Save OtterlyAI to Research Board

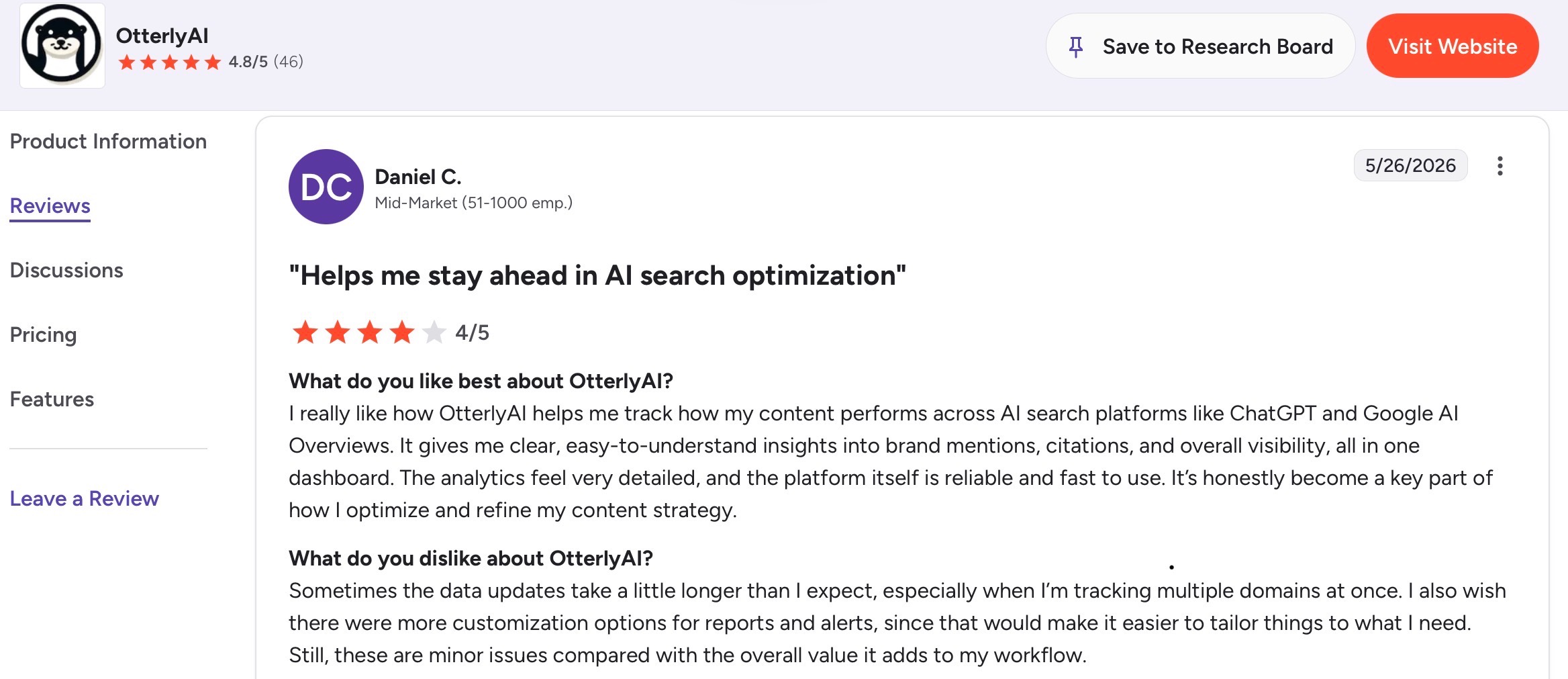[x=1200, y=46]
